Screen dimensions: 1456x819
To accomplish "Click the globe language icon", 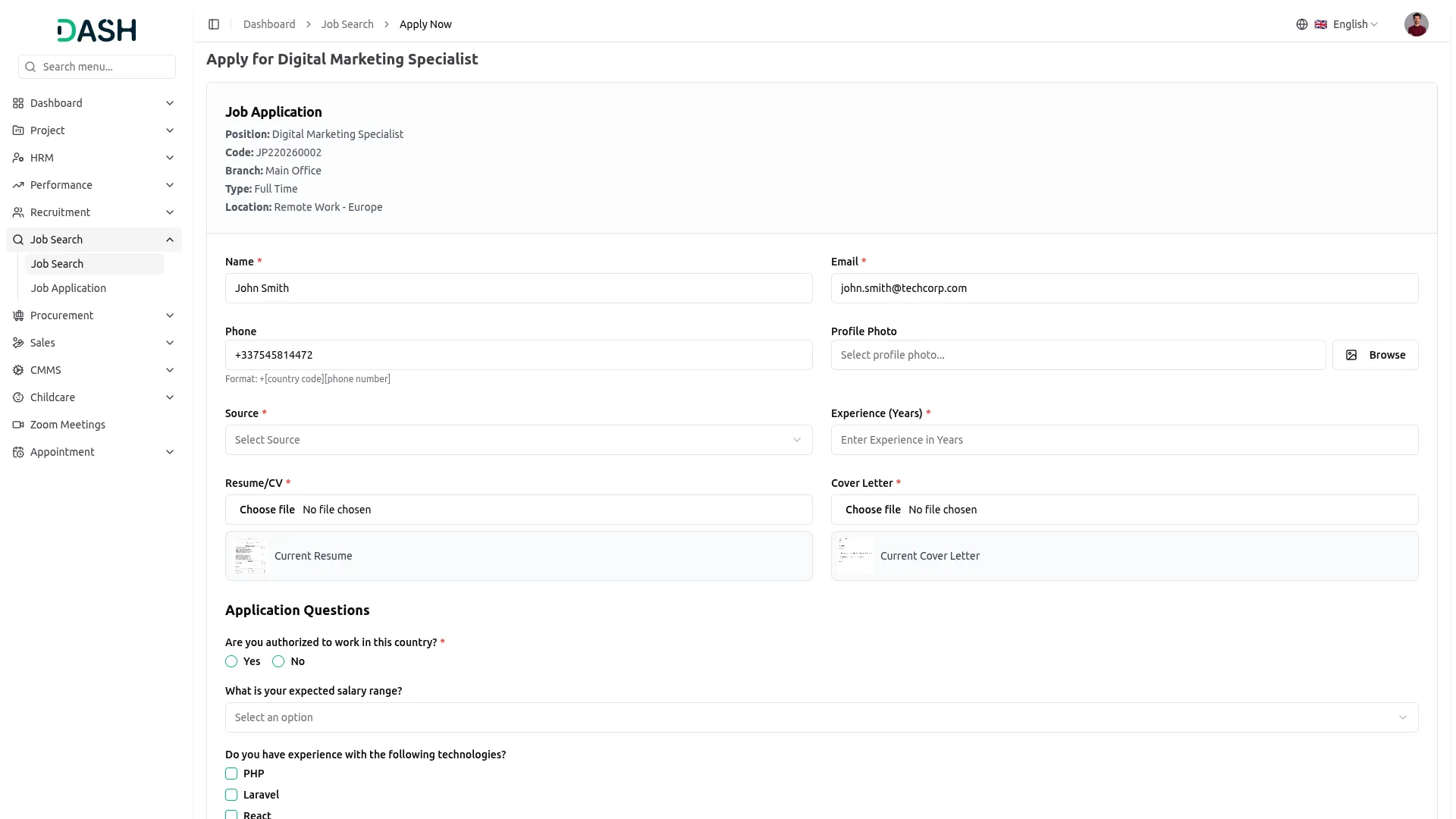I will [x=1301, y=24].
